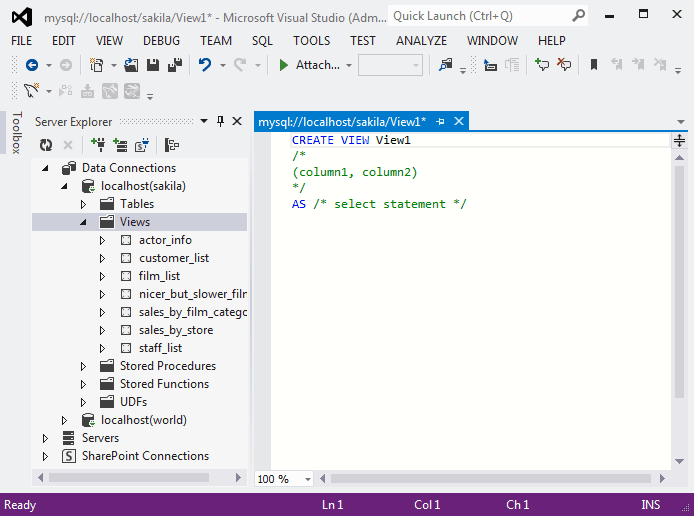Screen dimensions: 694x516
Task: Select the SharePoint Connections node
Action: [x=145, y=456]
